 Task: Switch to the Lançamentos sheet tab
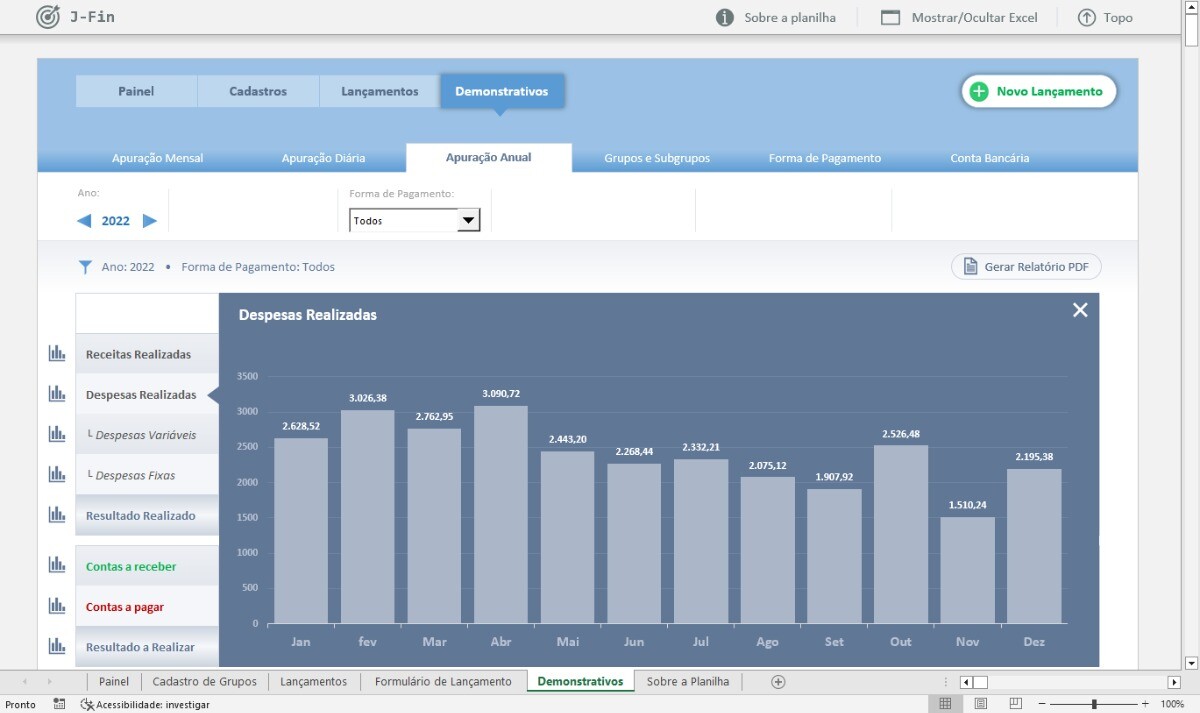(313, 682)
